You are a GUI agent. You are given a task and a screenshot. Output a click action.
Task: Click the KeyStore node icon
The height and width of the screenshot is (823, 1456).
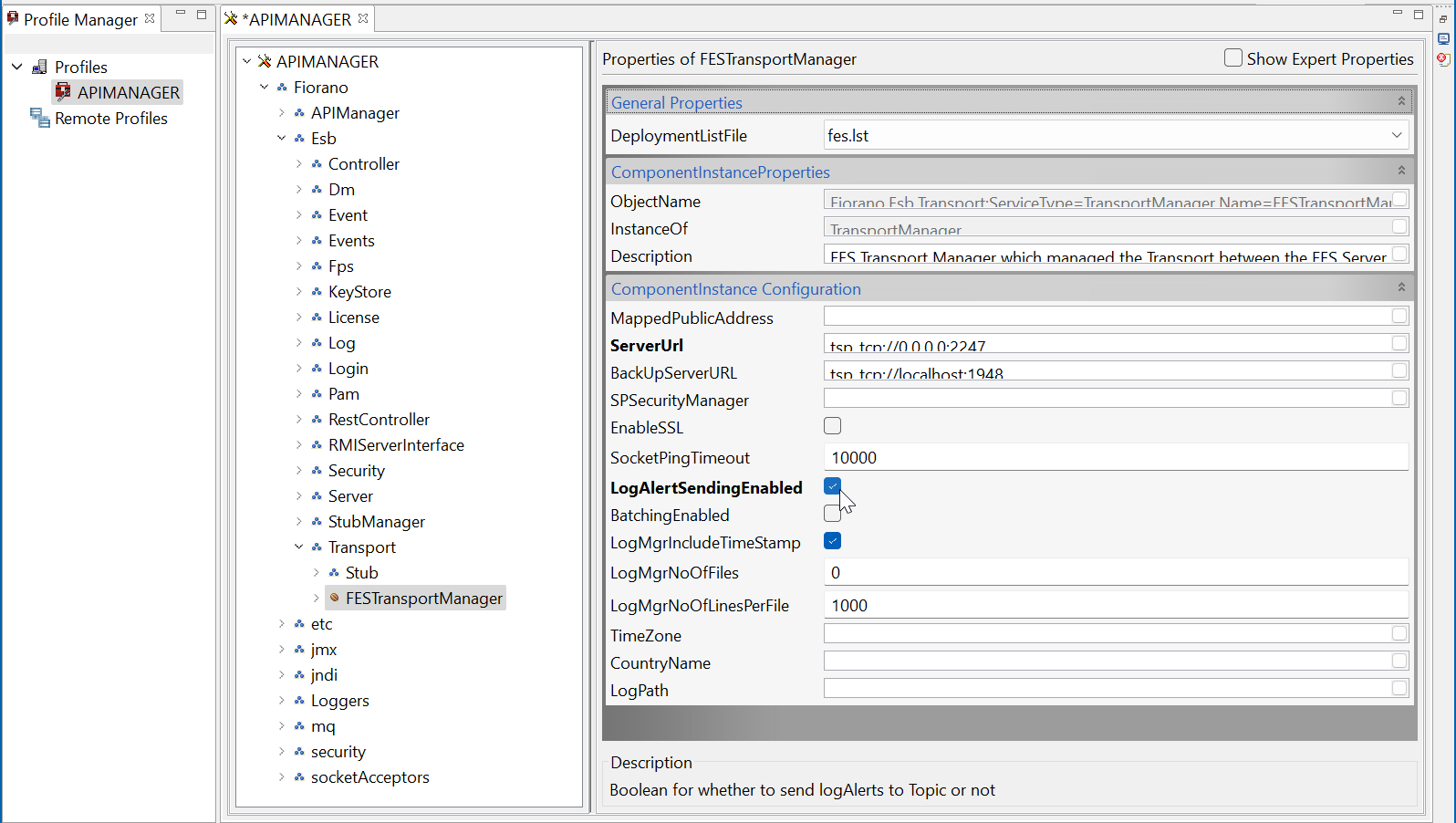317,292
